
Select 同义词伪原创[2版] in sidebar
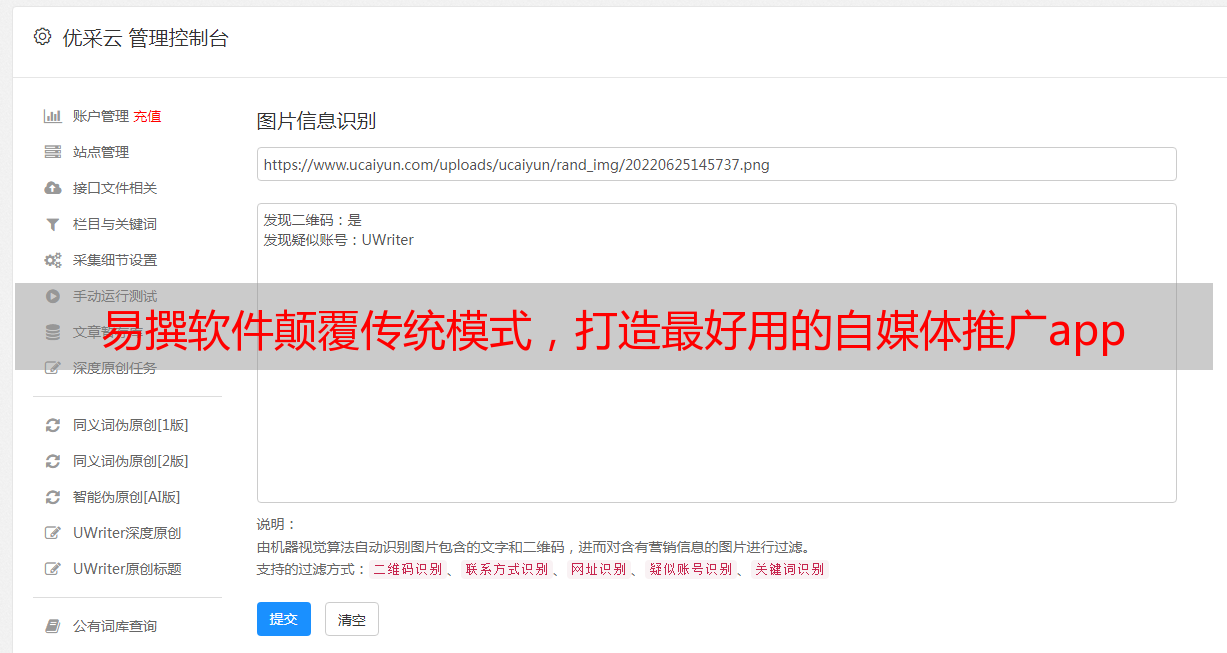tap(131, 461)
